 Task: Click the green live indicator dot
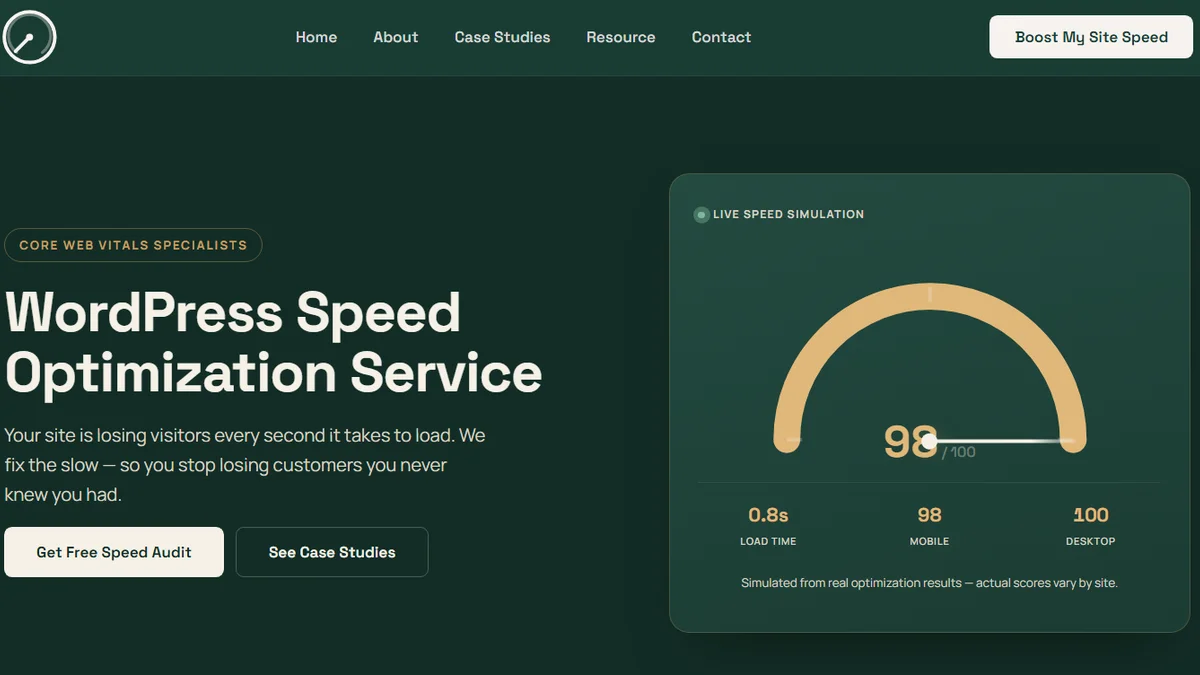[x=701, y=215]
